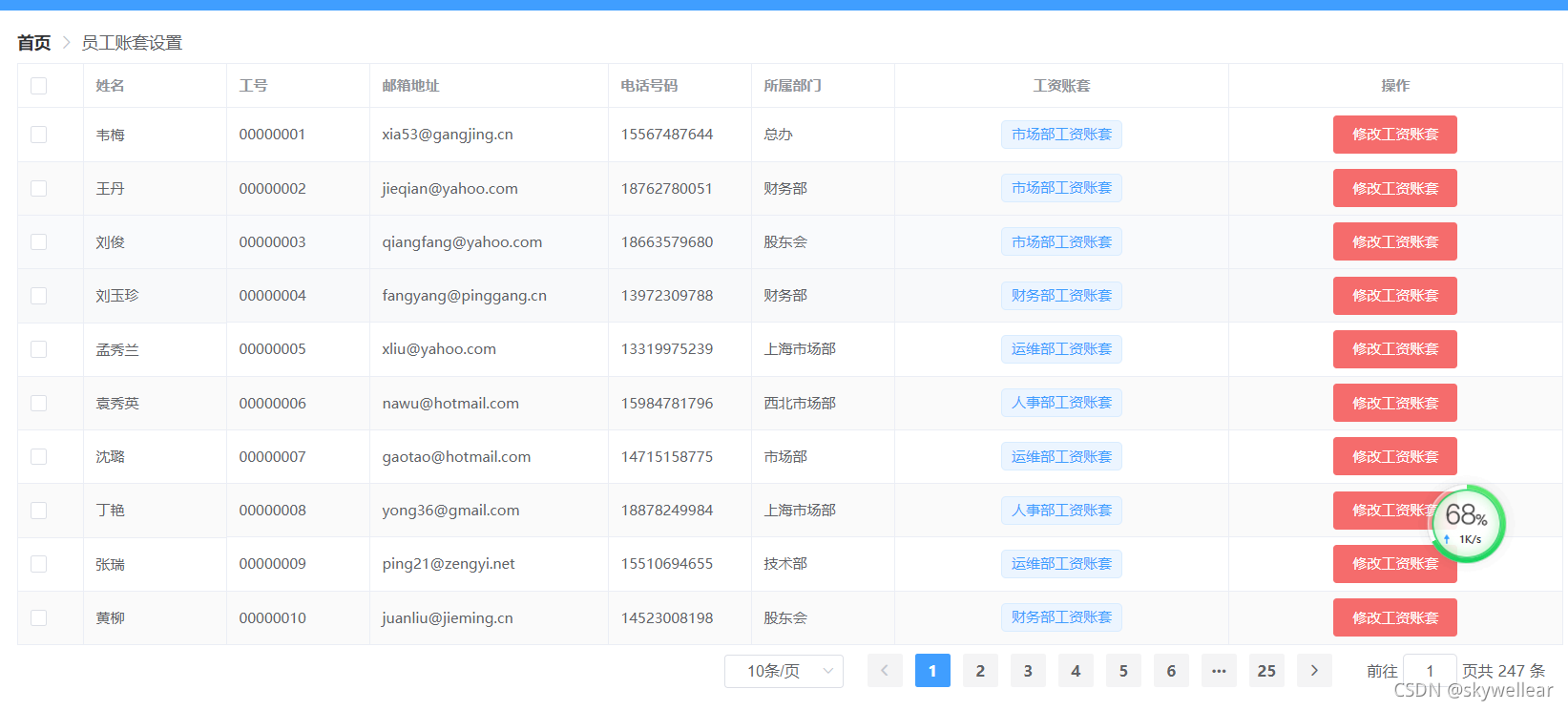
Task: Check the row for 韦梅
Action: click(x=39, y=135)
